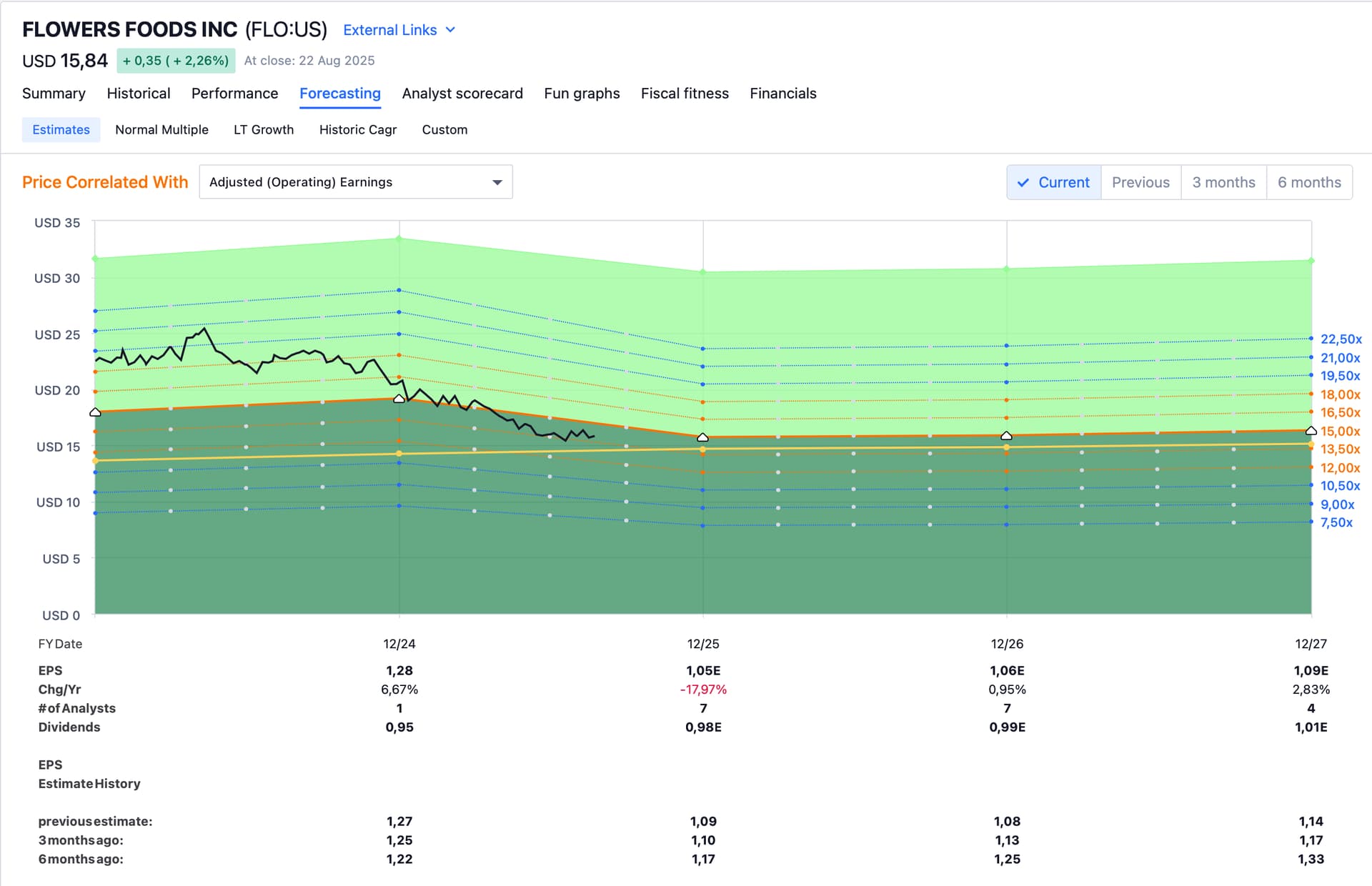Click the checkmark icon beside Current

(x=1023, y=183)
